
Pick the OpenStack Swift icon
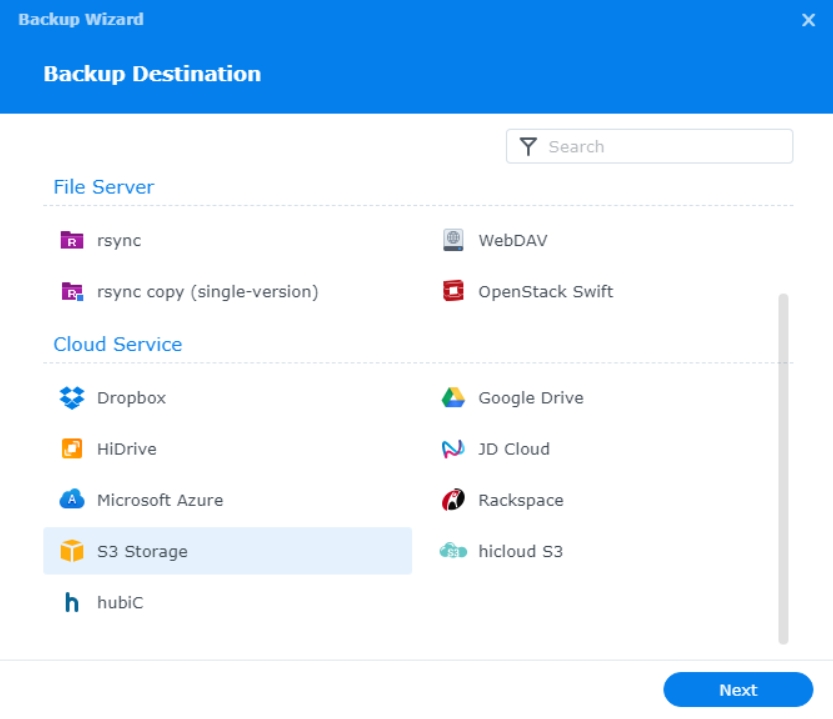(453, 292)
